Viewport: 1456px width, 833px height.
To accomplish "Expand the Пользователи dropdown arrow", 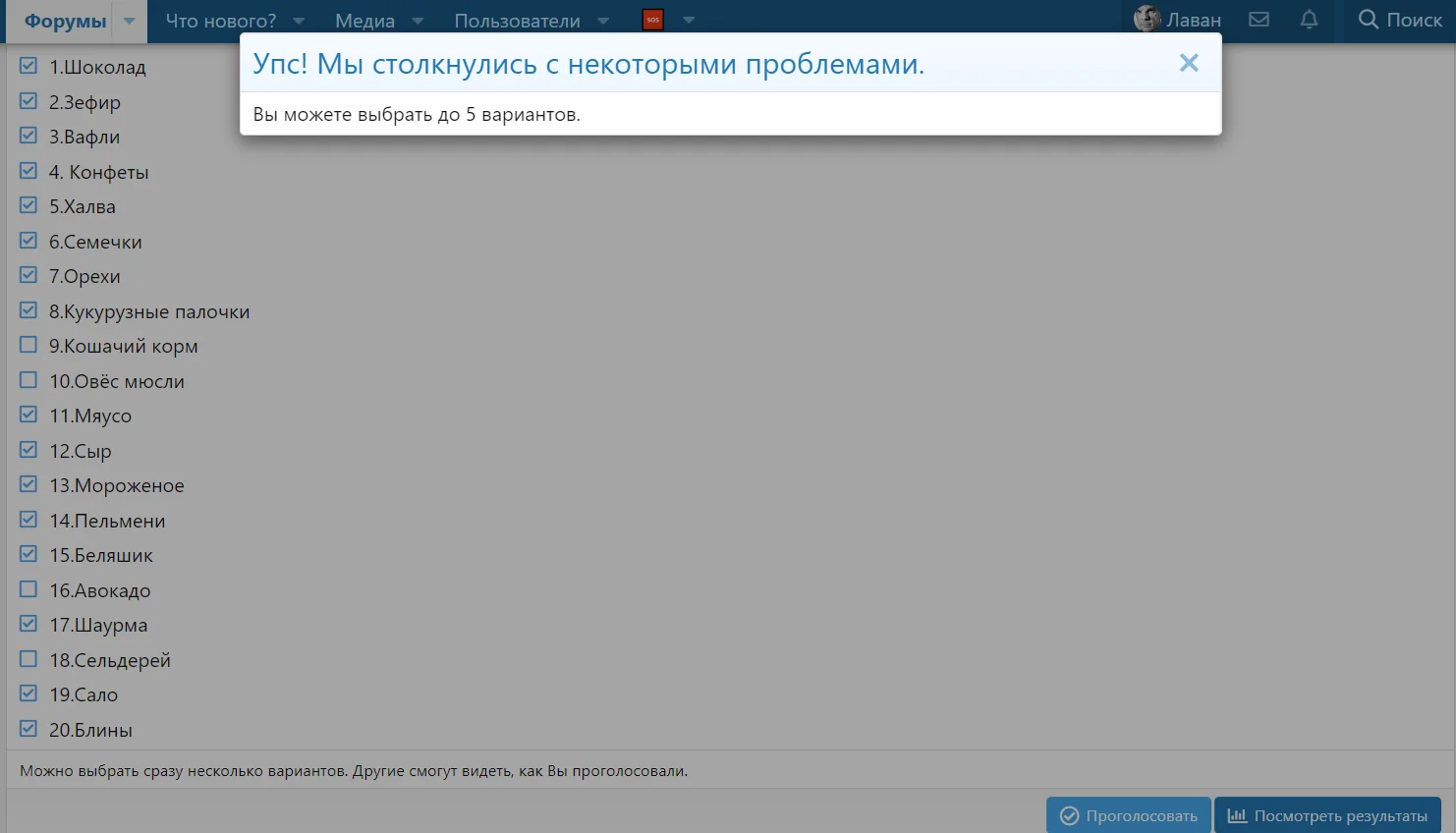I will tap(602, 21).
